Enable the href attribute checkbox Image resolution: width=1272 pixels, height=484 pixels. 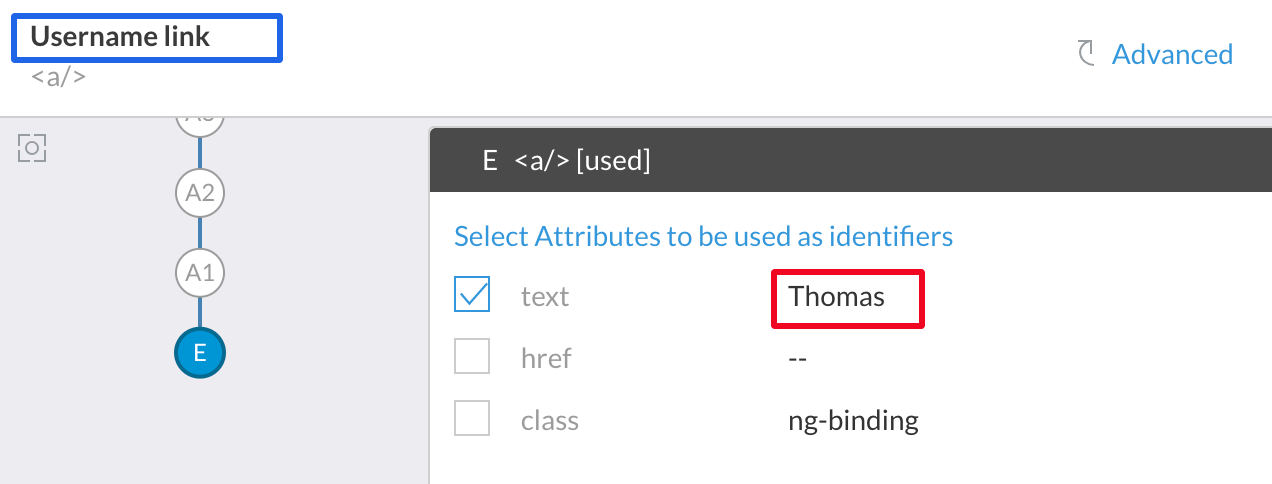[472, 356]
